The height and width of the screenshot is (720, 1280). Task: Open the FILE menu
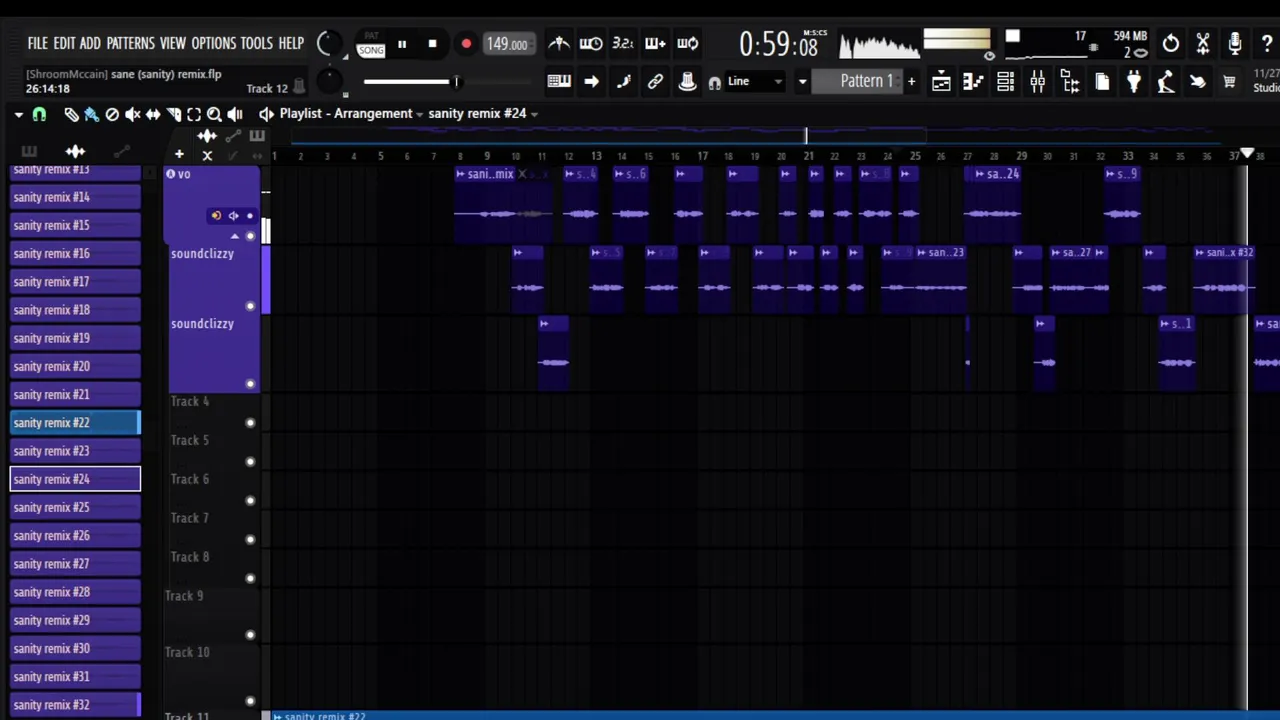(x=38, y=43)
